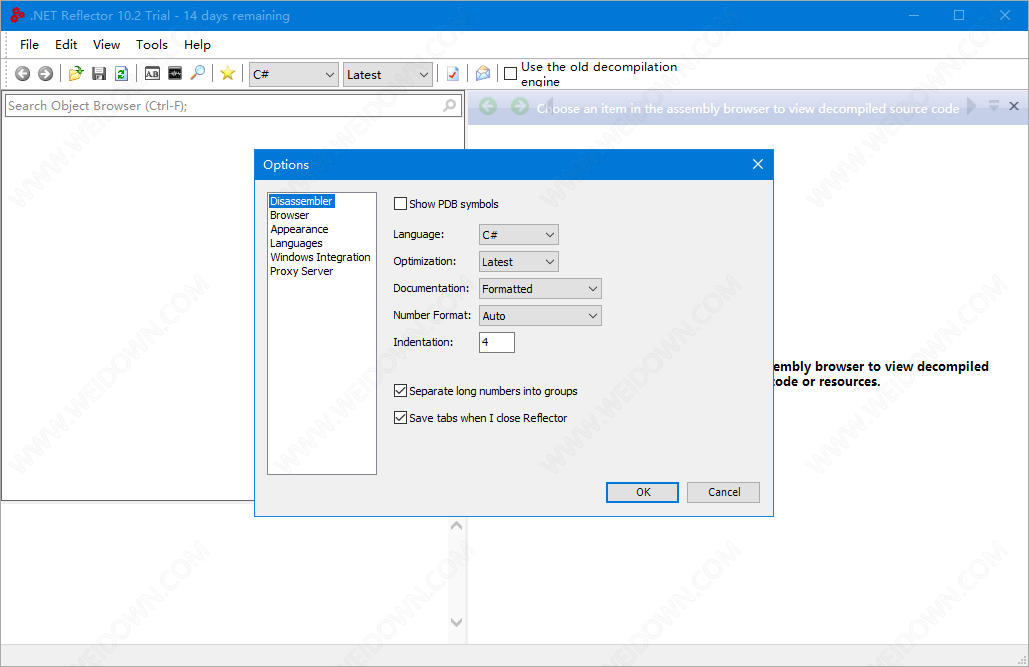Open the Number Format Auto dropdown
Viewport: 1029px width, 667px height.
pos(540,316)
